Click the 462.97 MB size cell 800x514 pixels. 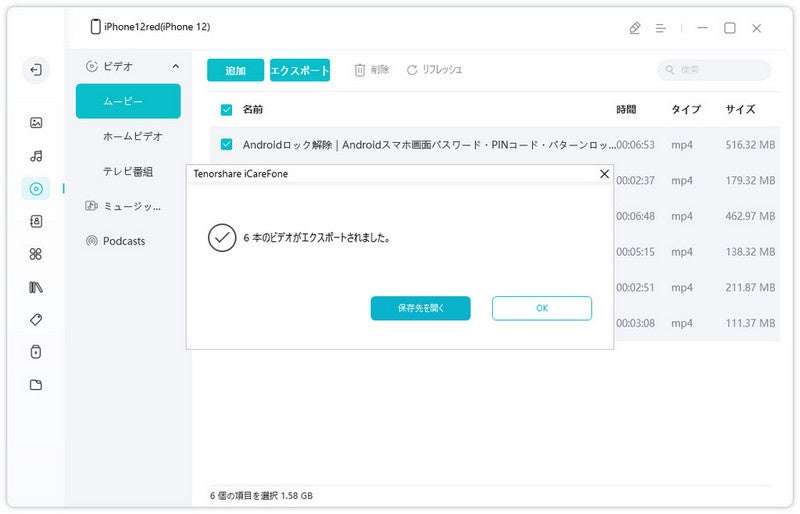tap(751, 216)
